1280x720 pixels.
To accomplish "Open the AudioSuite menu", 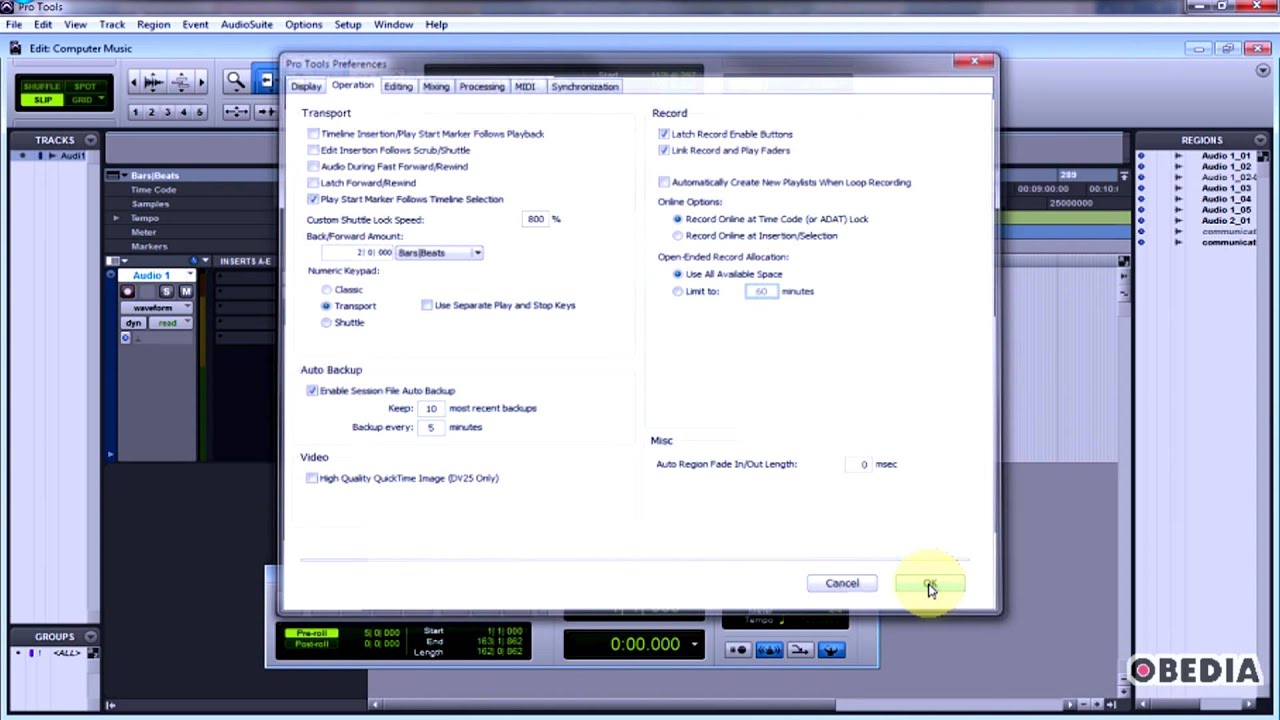I will coord(246,24).
